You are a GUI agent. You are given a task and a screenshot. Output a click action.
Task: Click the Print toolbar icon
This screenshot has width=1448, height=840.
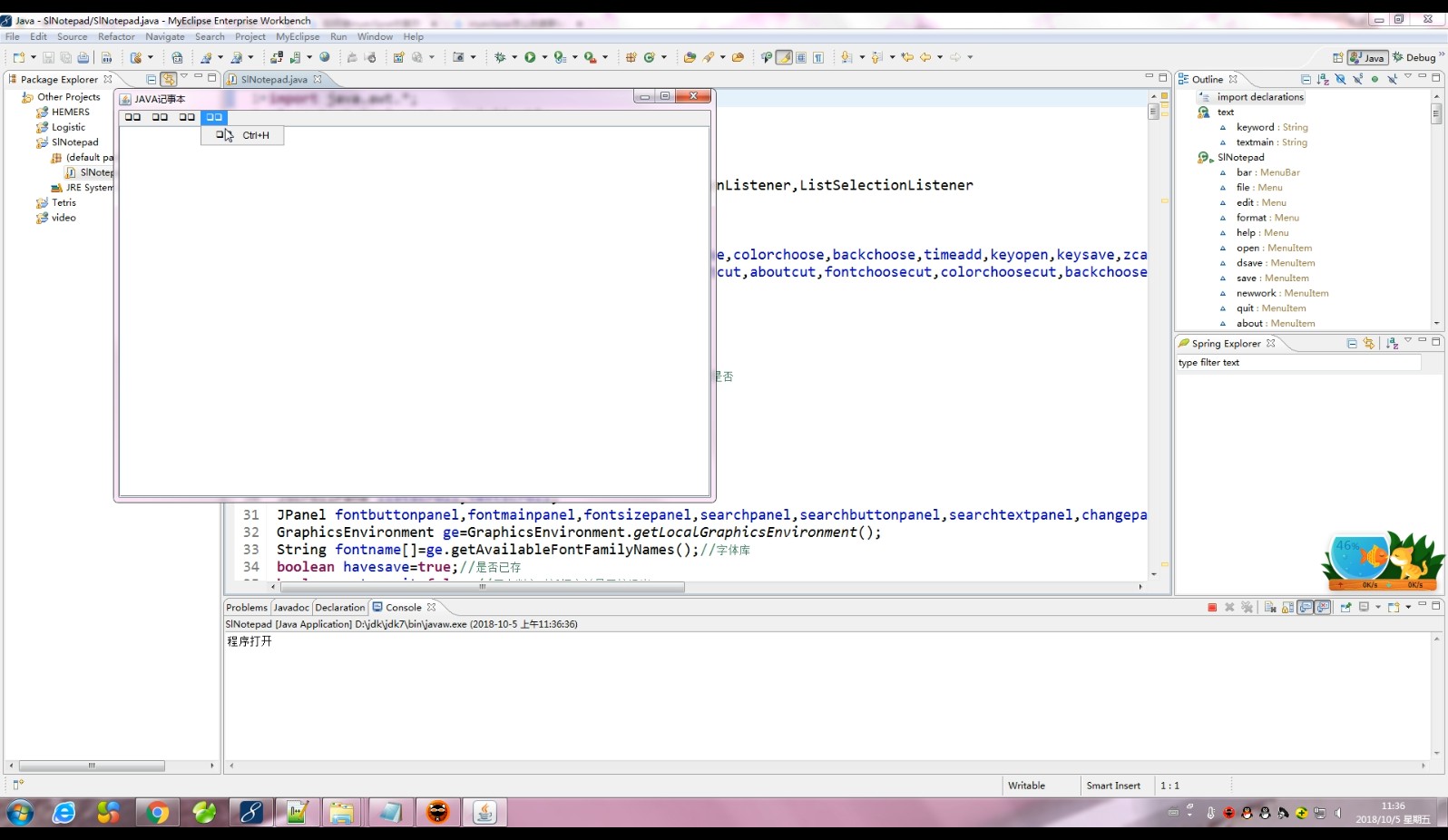click(83, 57)
